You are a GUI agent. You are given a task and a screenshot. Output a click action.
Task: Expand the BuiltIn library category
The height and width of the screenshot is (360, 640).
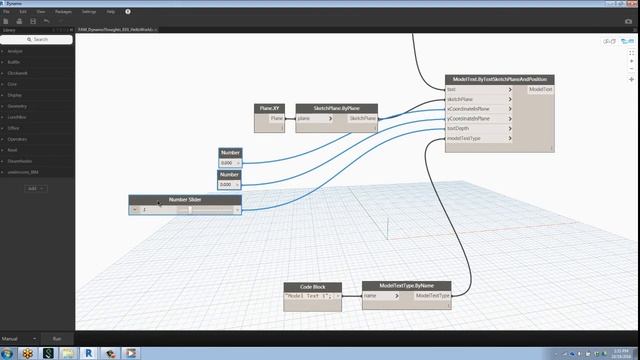click(x=13, y=62)
